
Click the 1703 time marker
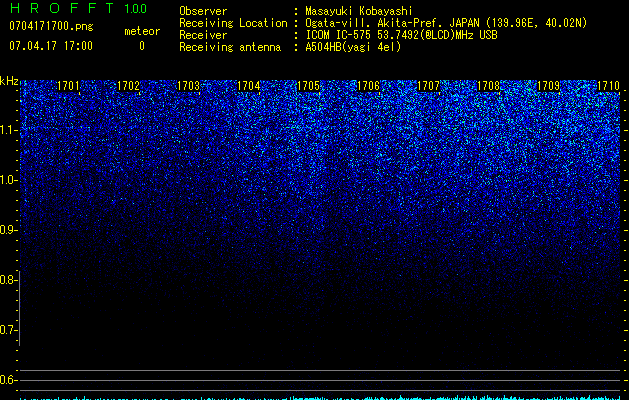(x=188, y=85)
